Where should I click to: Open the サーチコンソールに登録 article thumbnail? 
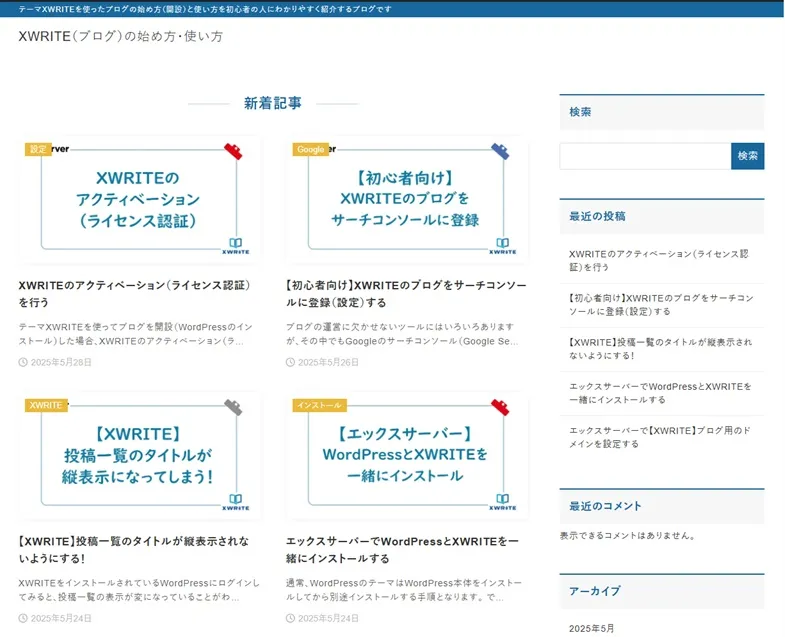coord(407,200)
